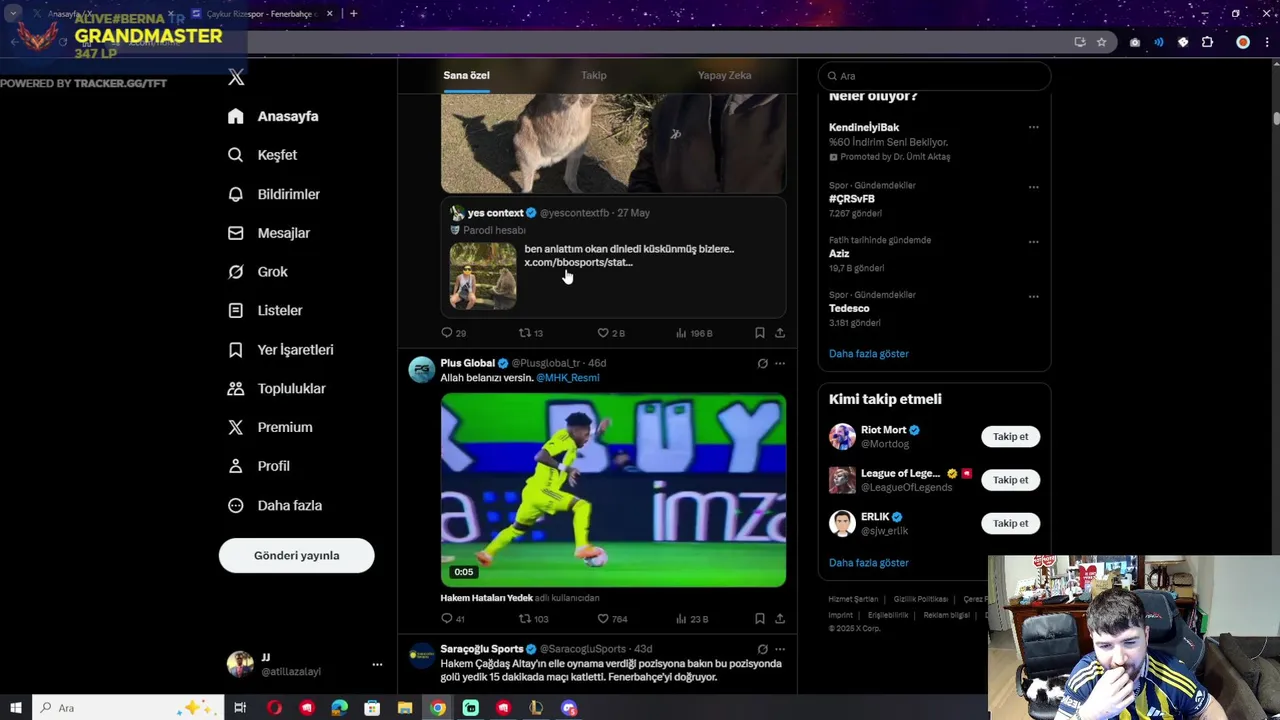Open more options on Saraçoğlu Sports post
The image size is (1280, 720).
[780, 650]
